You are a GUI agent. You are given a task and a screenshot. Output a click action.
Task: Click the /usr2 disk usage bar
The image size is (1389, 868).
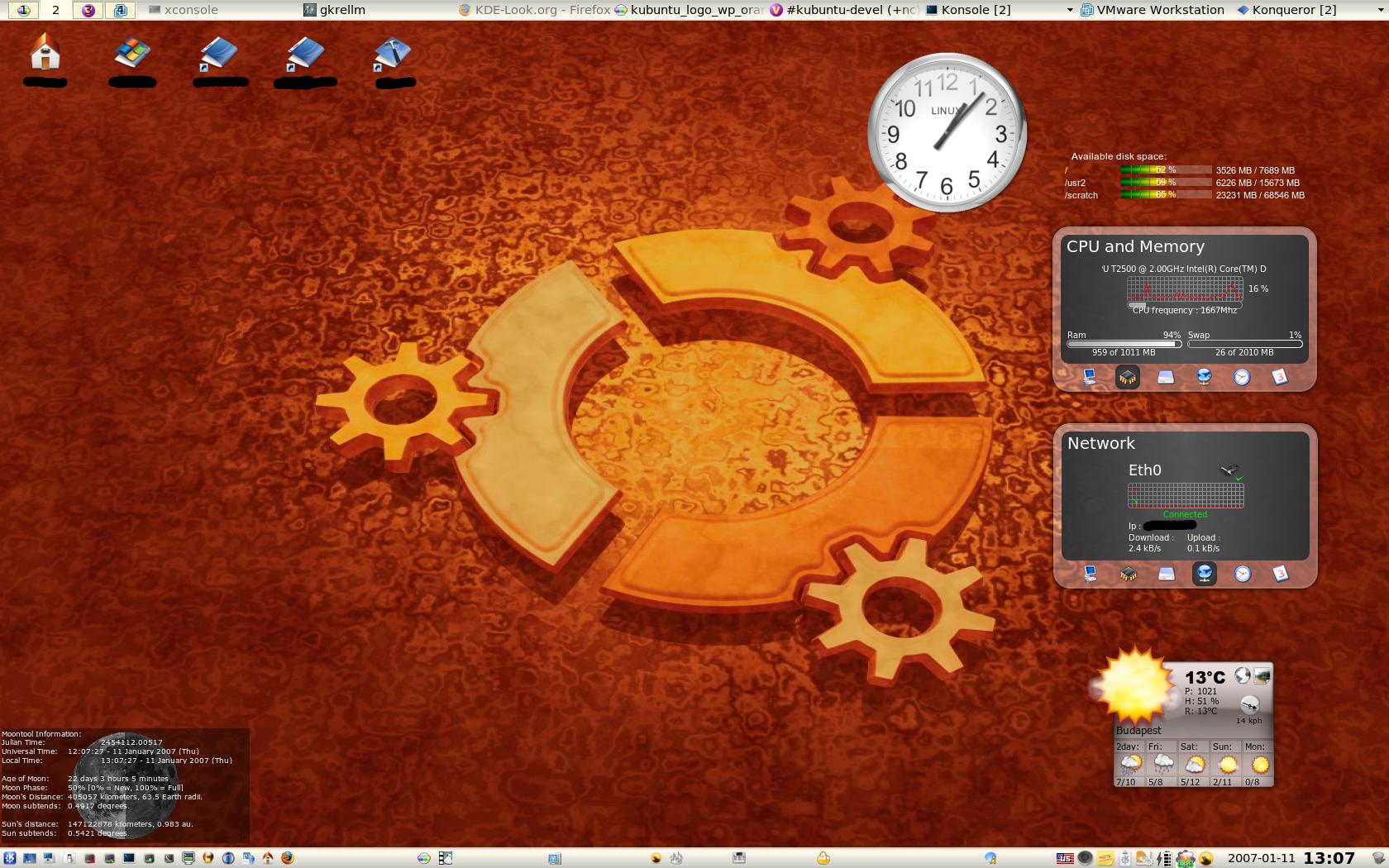click(1166, 183)
